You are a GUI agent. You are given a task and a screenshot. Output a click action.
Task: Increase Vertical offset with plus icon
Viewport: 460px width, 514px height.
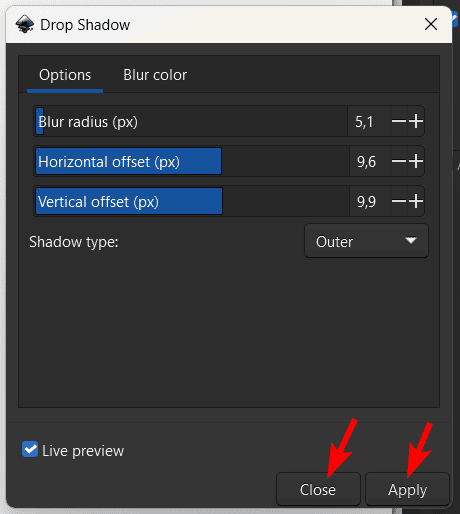pyautogui.click(x=416, y=201)
